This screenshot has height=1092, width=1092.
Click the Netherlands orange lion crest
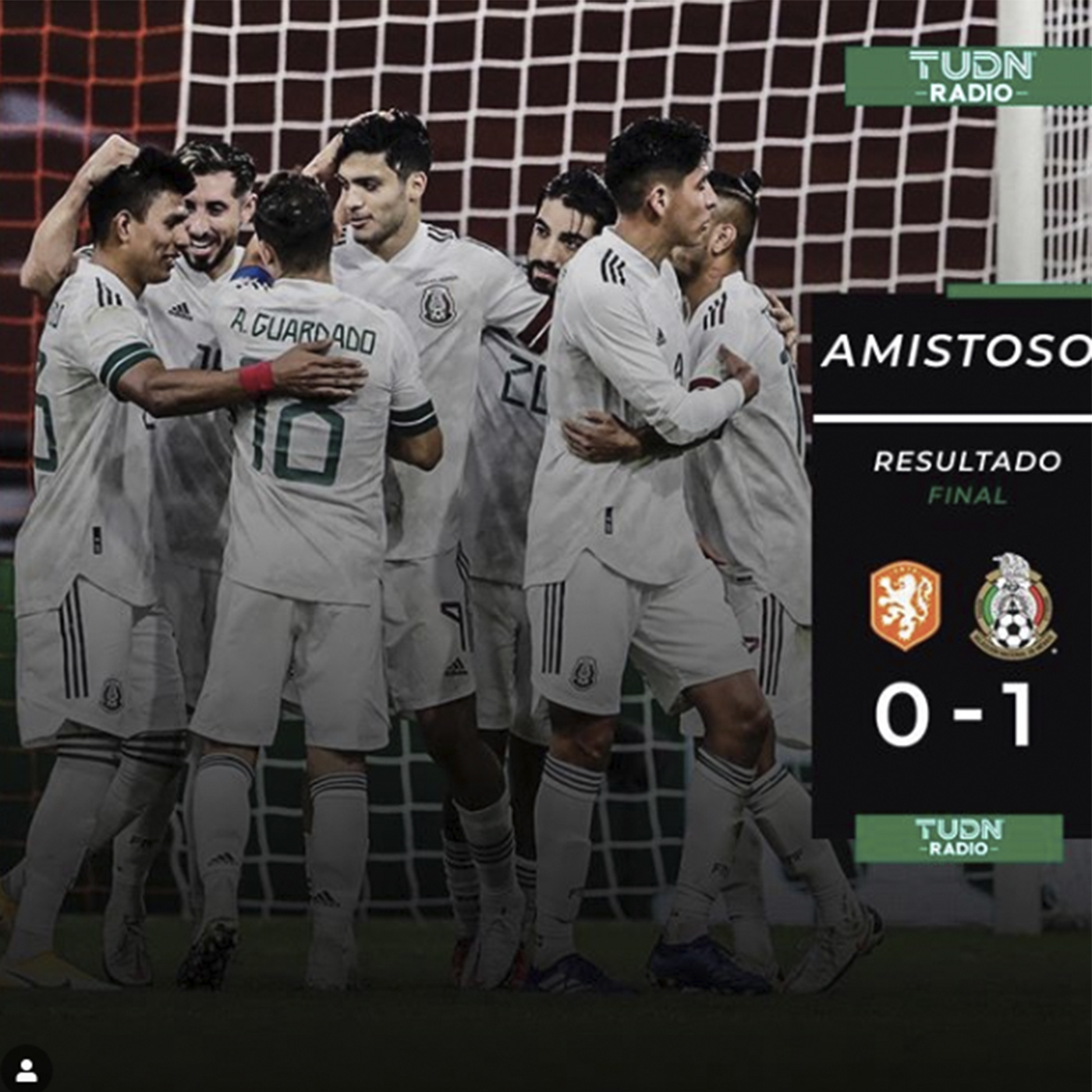[906, 605]
